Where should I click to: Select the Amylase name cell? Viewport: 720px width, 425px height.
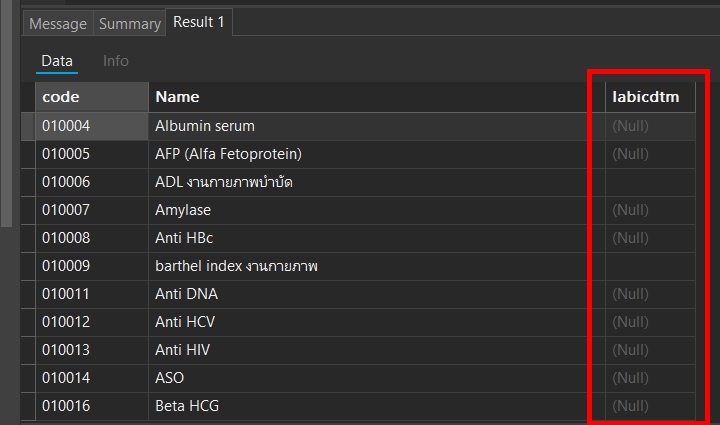click(x=377, y=210)
